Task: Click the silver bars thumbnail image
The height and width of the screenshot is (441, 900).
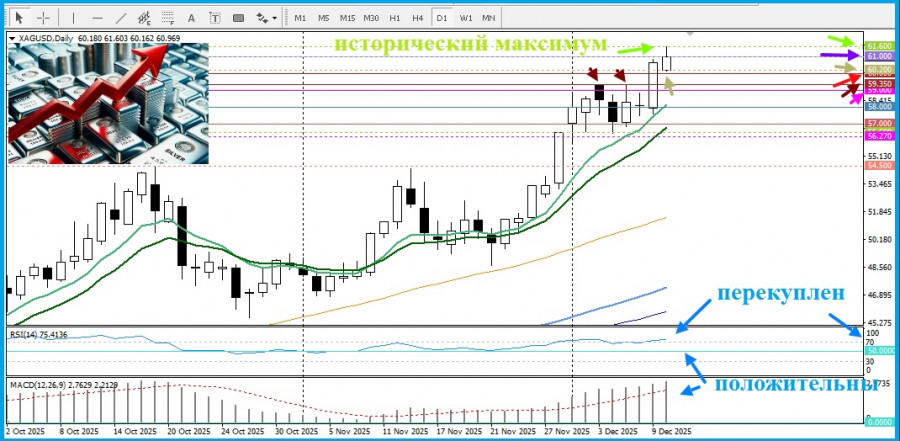Action: 108,103
